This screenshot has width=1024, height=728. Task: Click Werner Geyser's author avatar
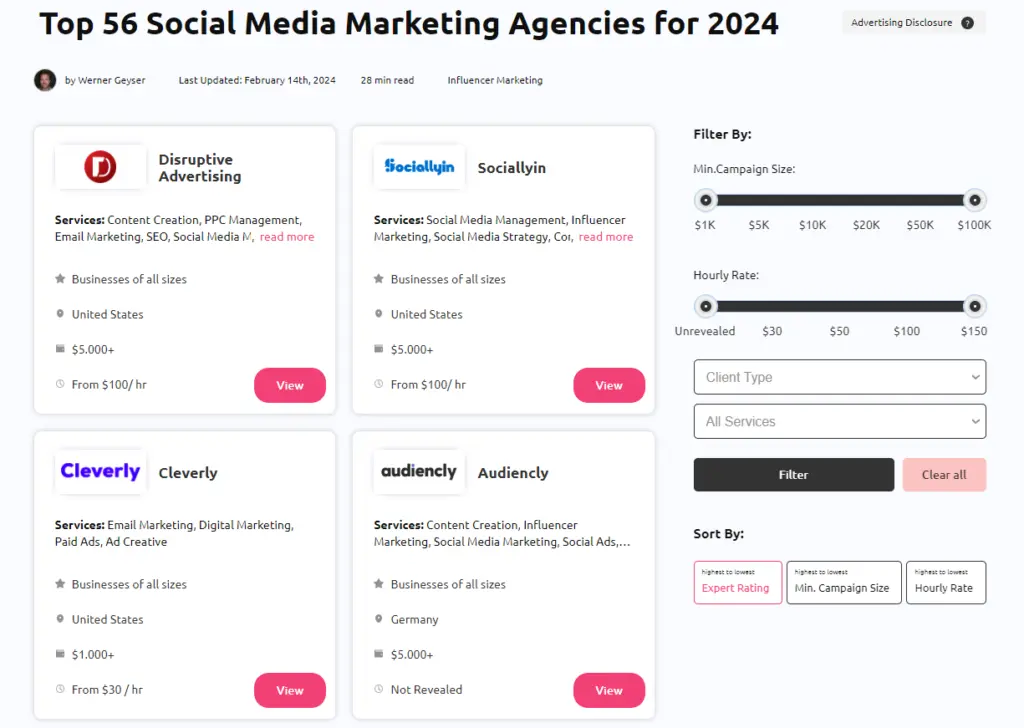[x=45, y=80]
